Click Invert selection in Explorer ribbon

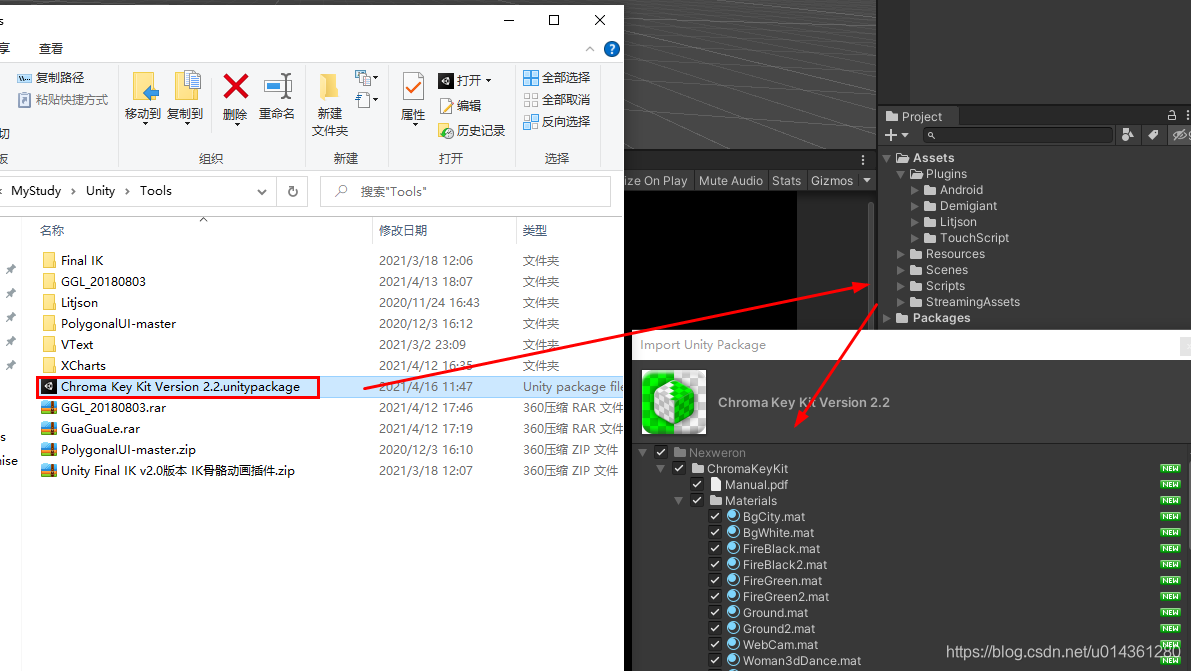point(557,122)
